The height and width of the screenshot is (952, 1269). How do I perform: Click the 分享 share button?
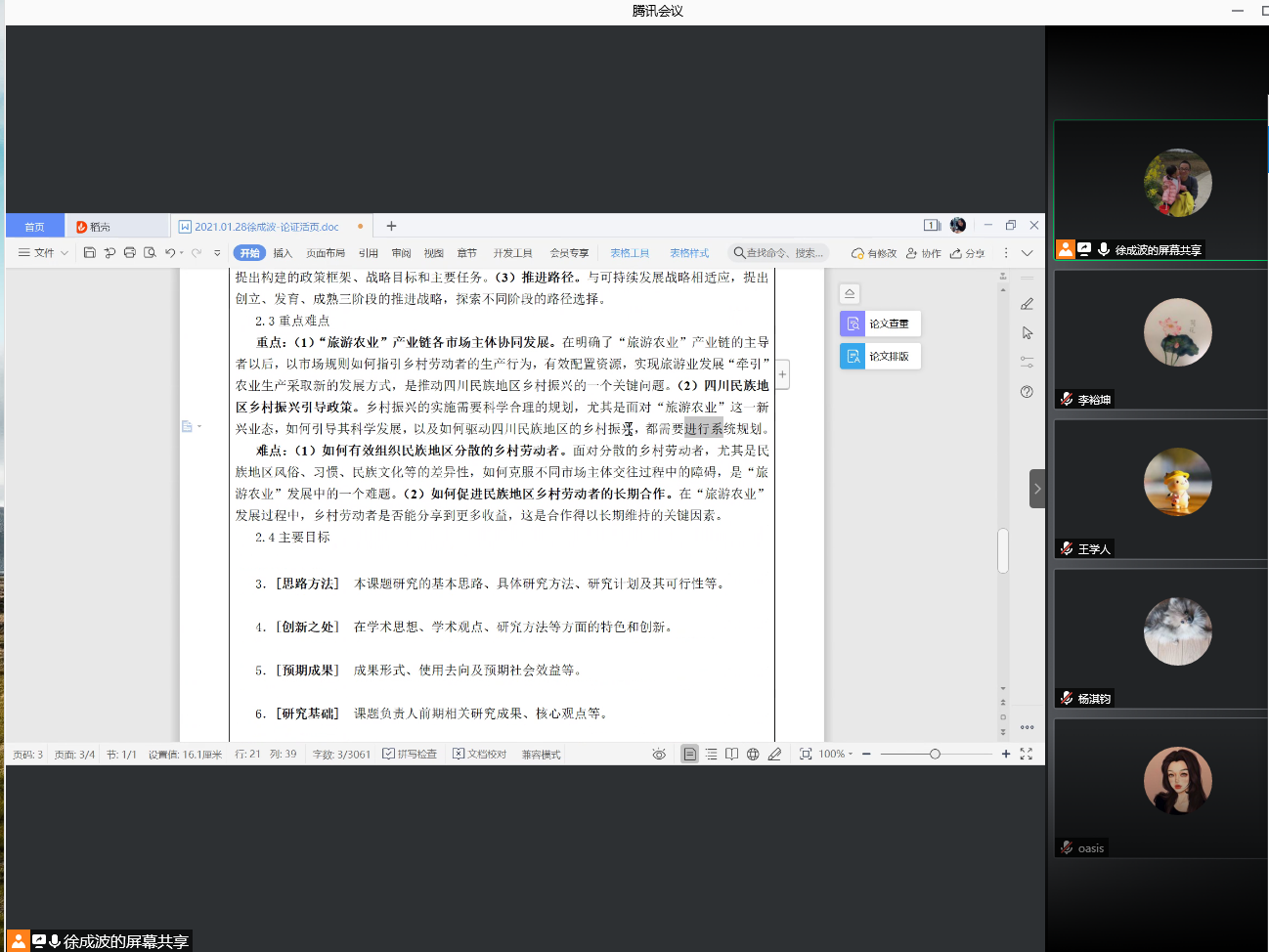(x=967, y=253)
